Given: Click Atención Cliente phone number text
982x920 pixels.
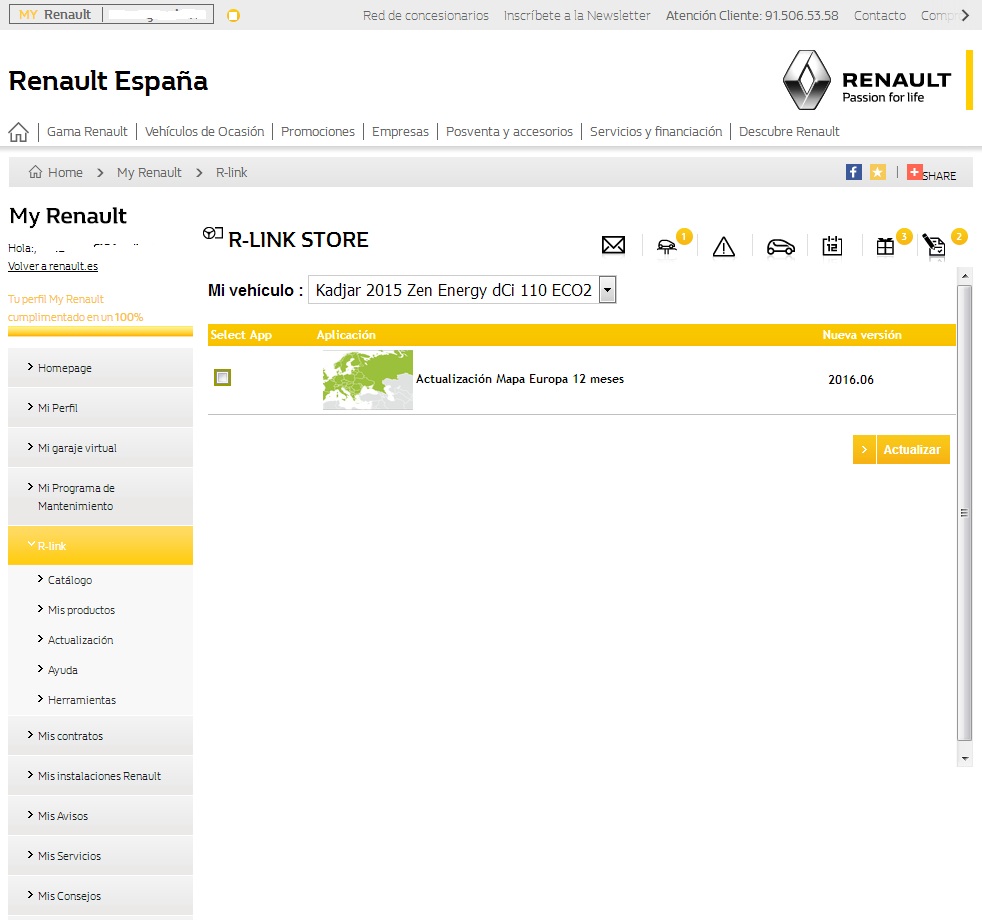Looking at the screenshot, I should (752, 16).
